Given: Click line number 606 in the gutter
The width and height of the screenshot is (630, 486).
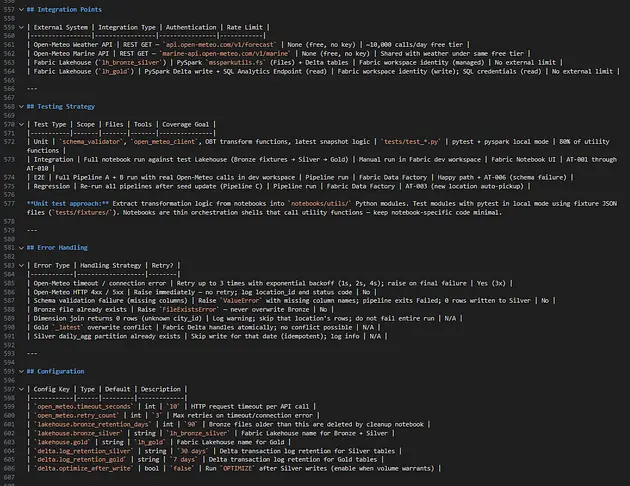Looking at the screenshot, I should coord(9,468).
